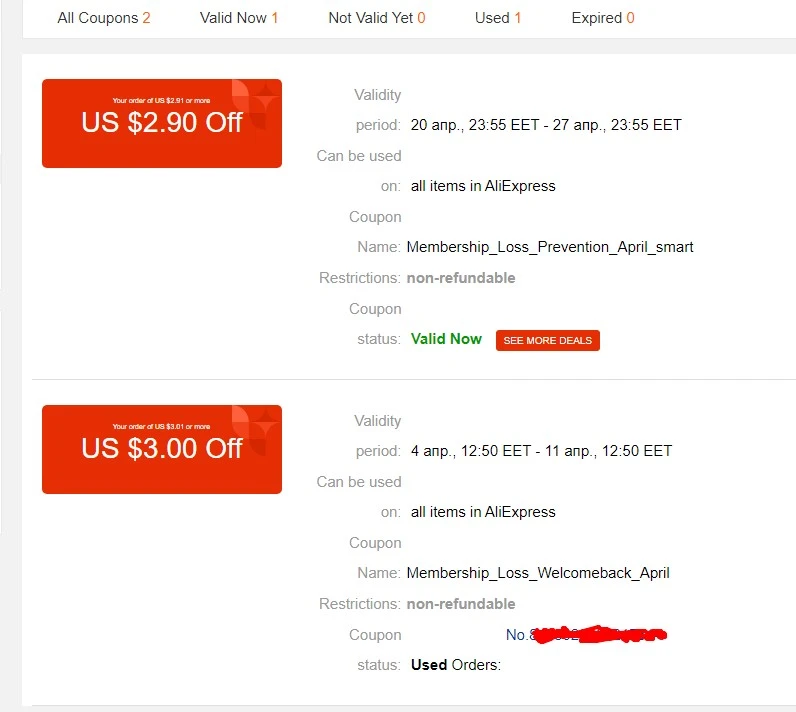
Task: Open the All Coupons tab
Action: point(104,18)
